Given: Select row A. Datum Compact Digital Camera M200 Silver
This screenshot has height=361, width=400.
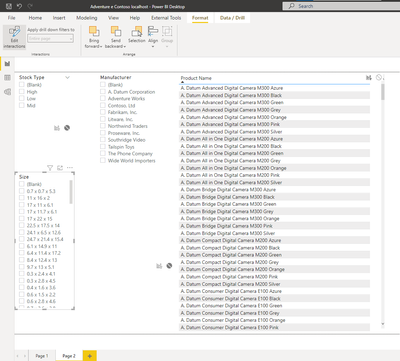Looking at the screenshot, I should click(274, 284).
